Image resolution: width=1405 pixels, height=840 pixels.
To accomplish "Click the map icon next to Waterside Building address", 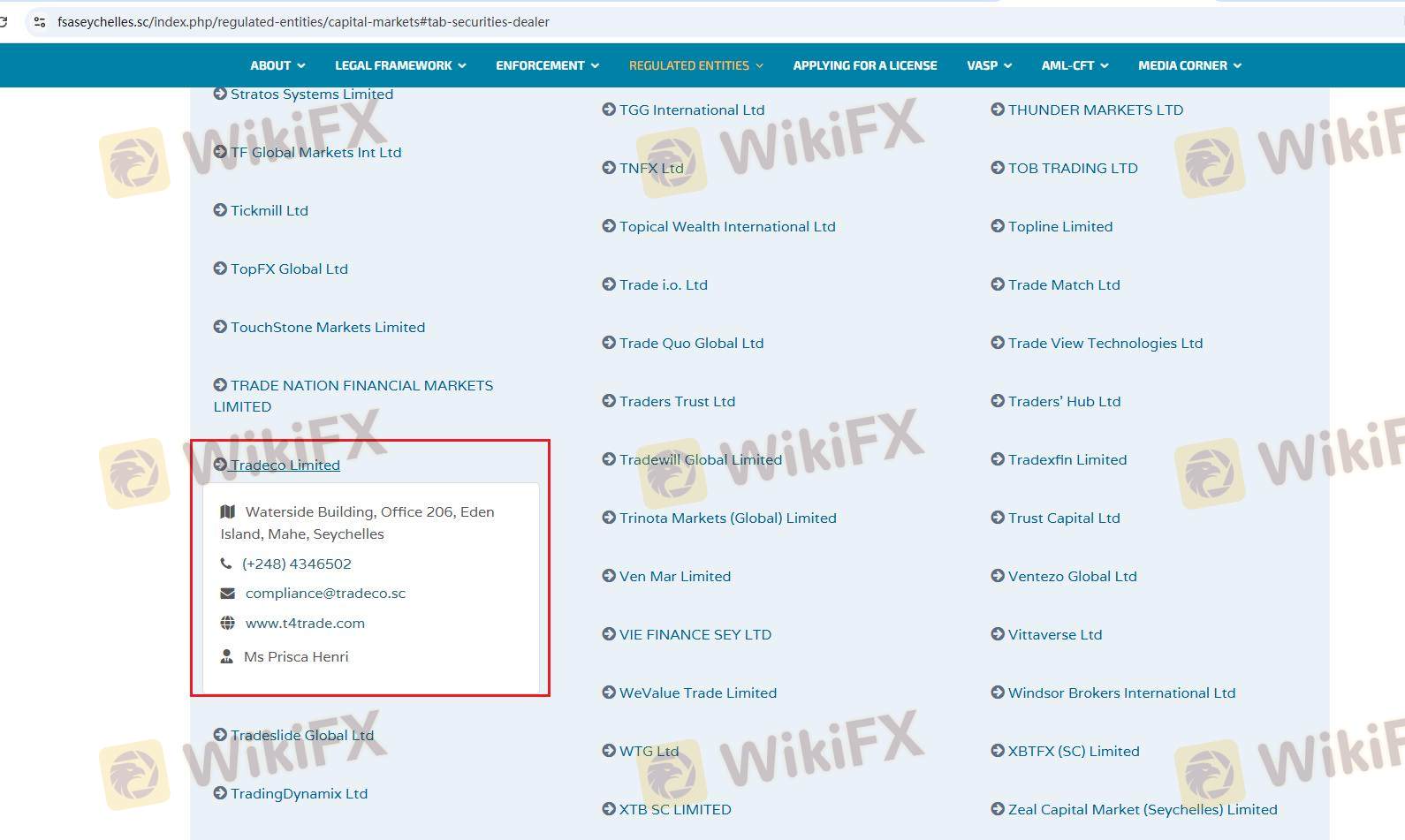I will coord(227,511).
